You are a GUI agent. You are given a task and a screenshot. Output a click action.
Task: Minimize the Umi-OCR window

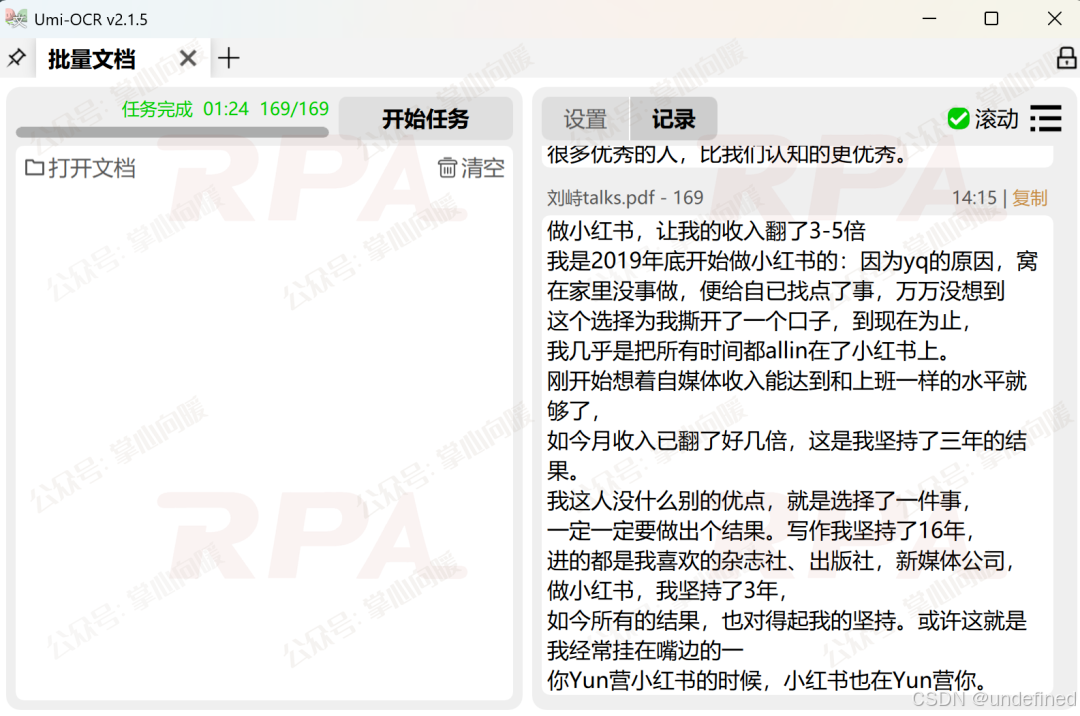point(929,19)
